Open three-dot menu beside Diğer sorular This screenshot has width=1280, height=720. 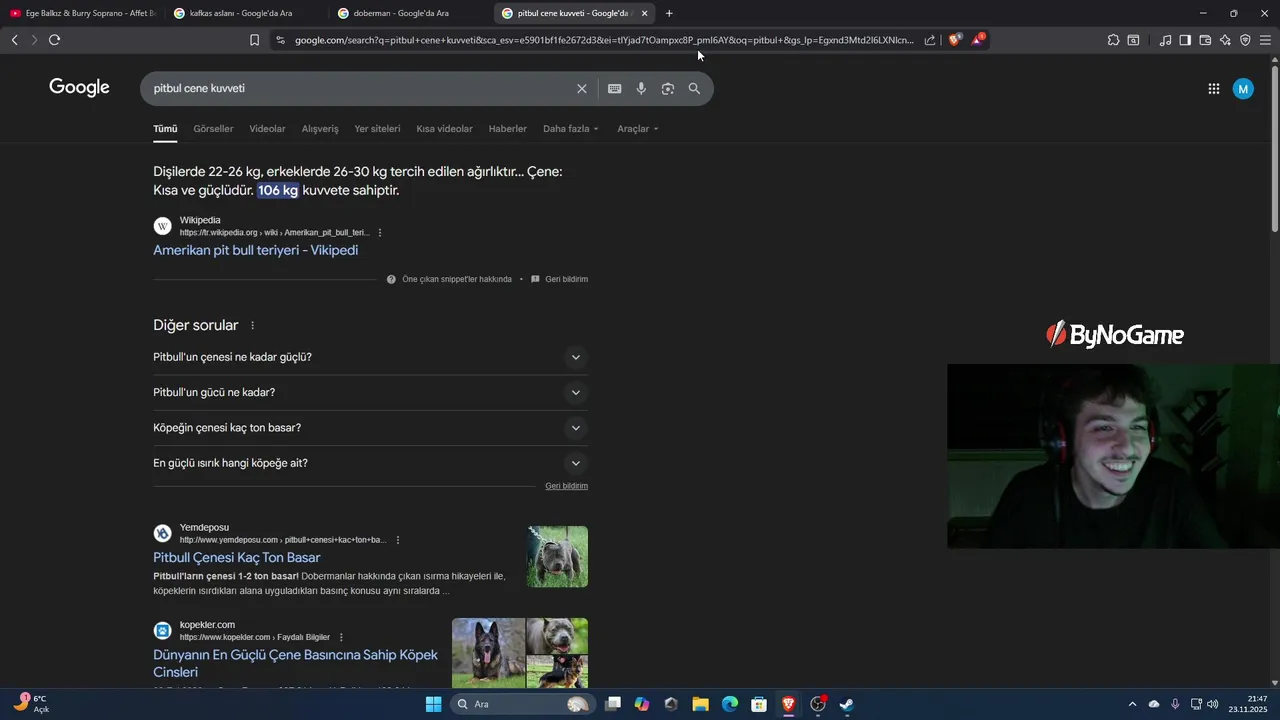click(x=252, y=326)
